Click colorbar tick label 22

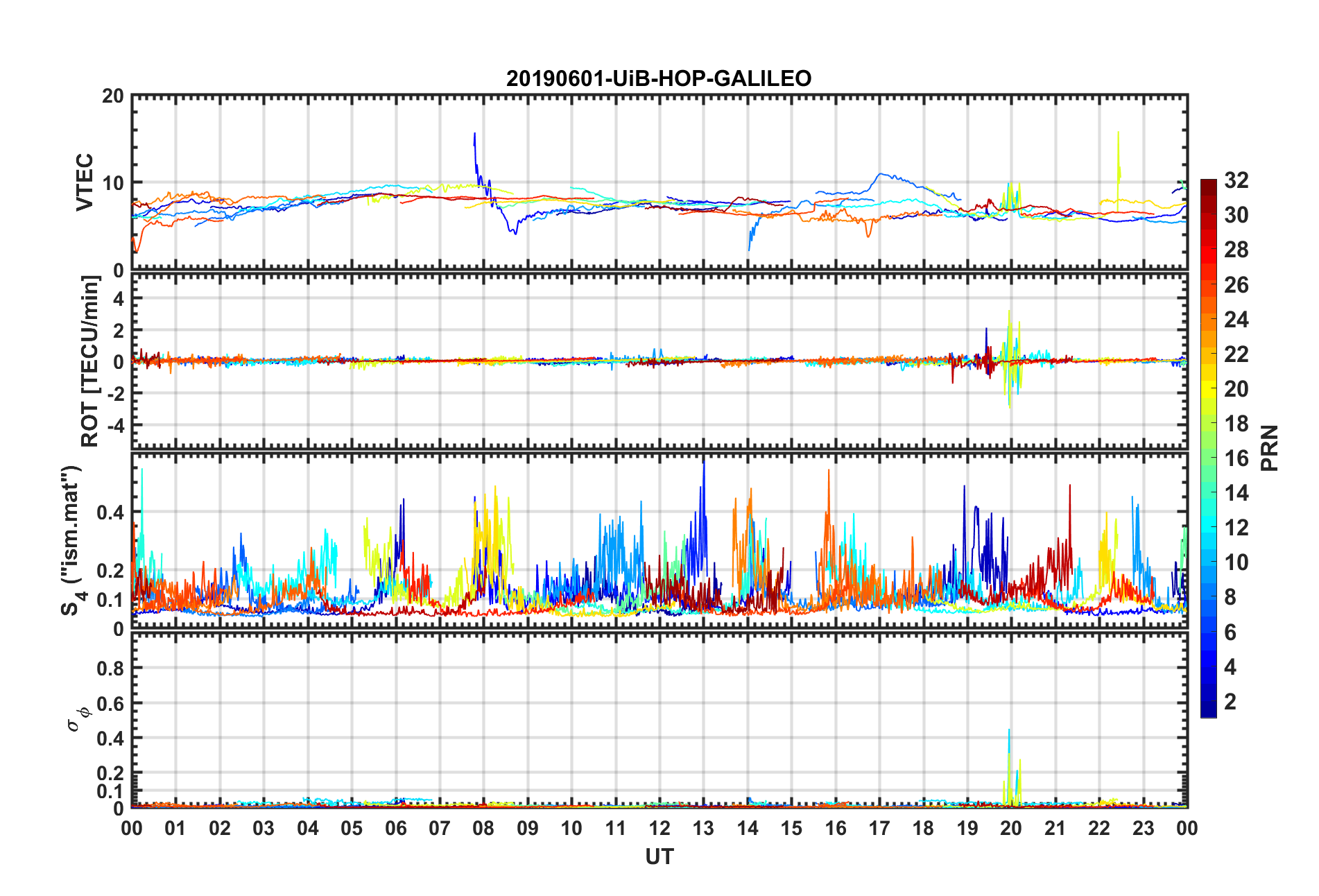[1236, 354]
